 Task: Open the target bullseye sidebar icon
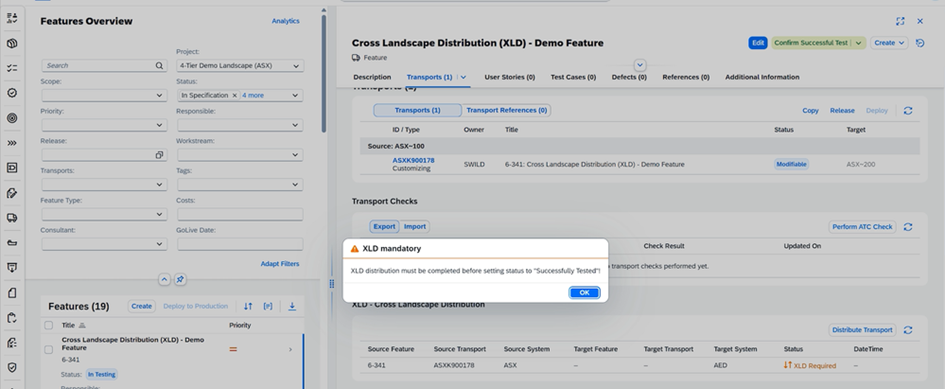click(12, 118)
